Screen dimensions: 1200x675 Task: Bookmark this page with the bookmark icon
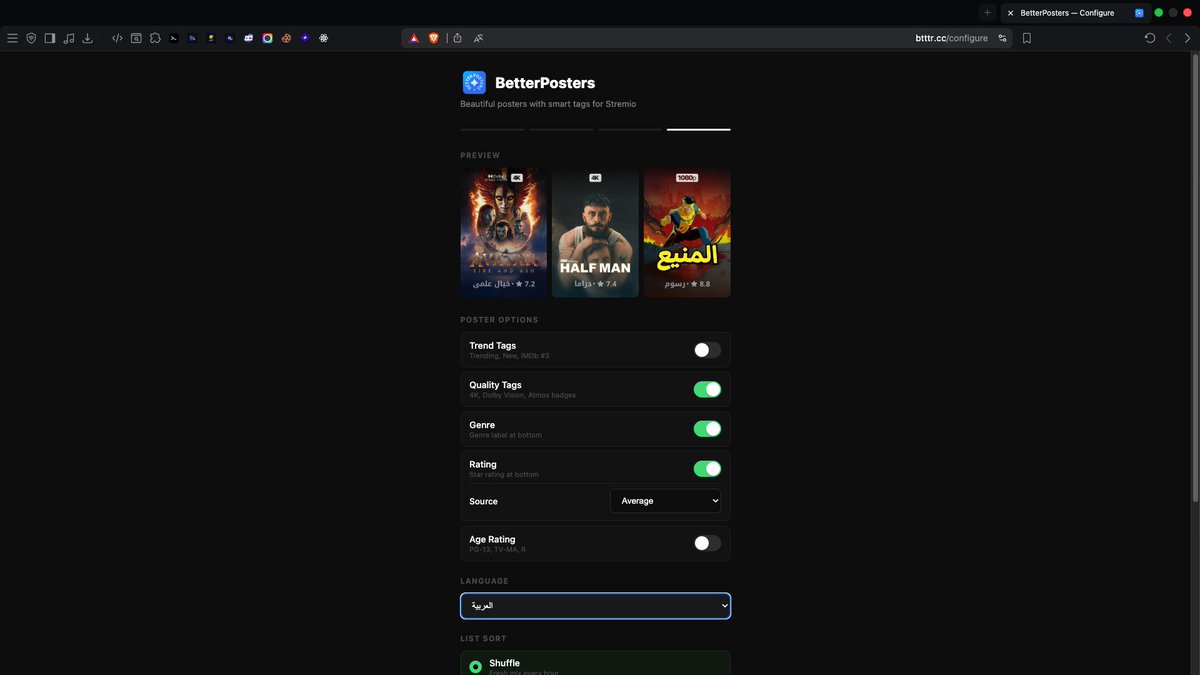coord(1027,38)
